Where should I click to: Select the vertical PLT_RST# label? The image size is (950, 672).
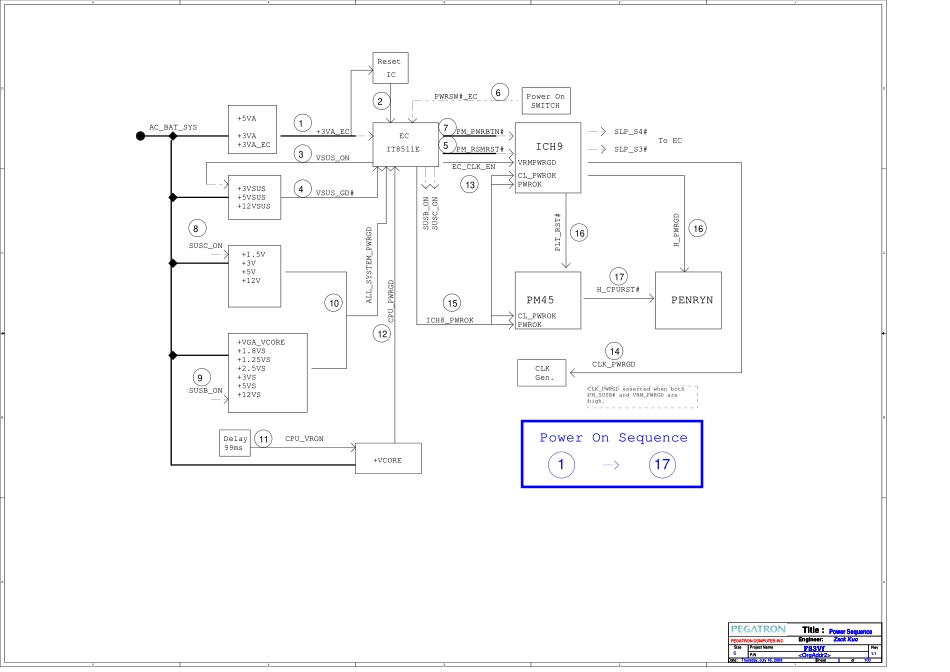(557, 232)
